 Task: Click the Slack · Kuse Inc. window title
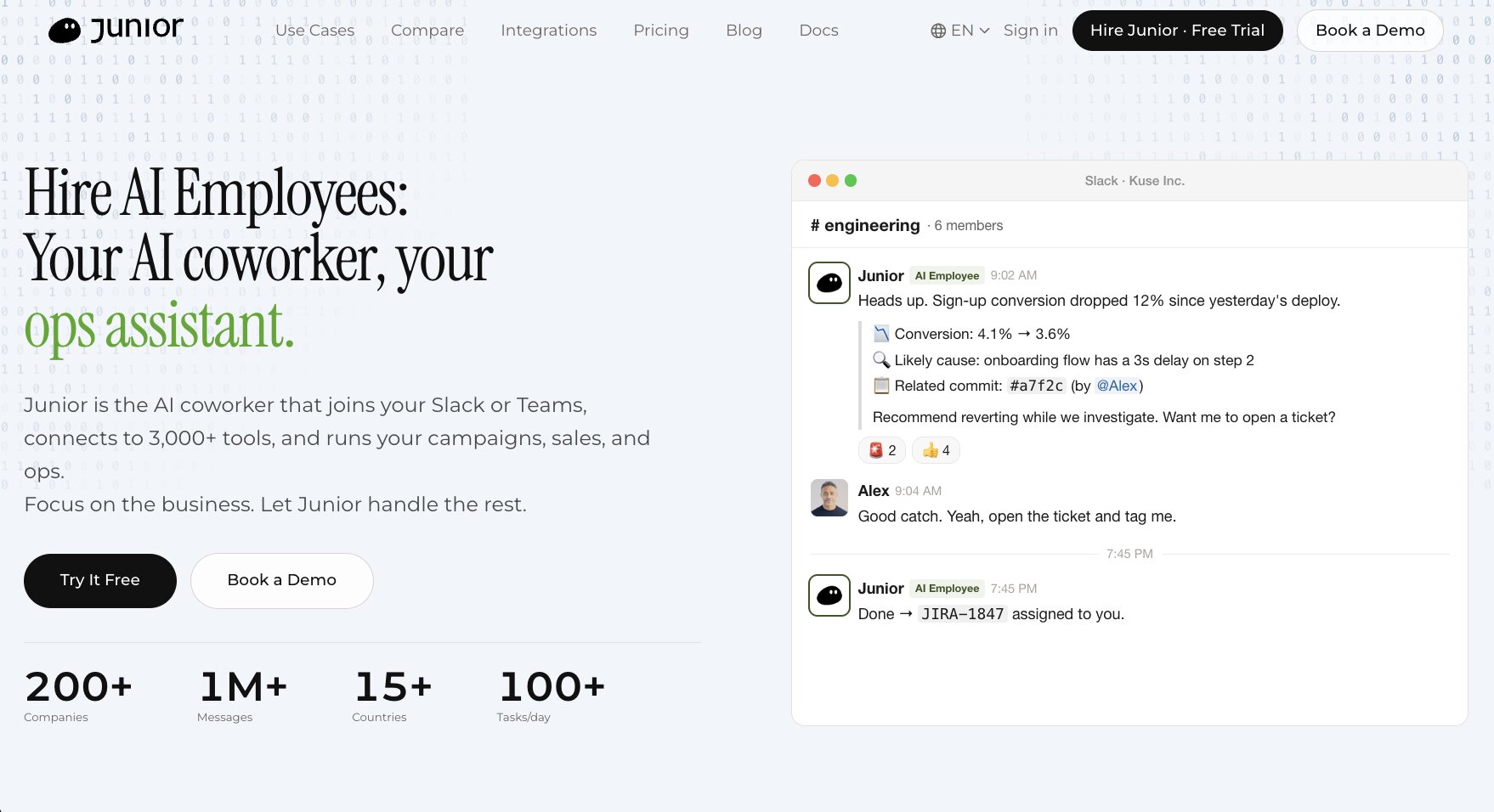click(1135, 181)
